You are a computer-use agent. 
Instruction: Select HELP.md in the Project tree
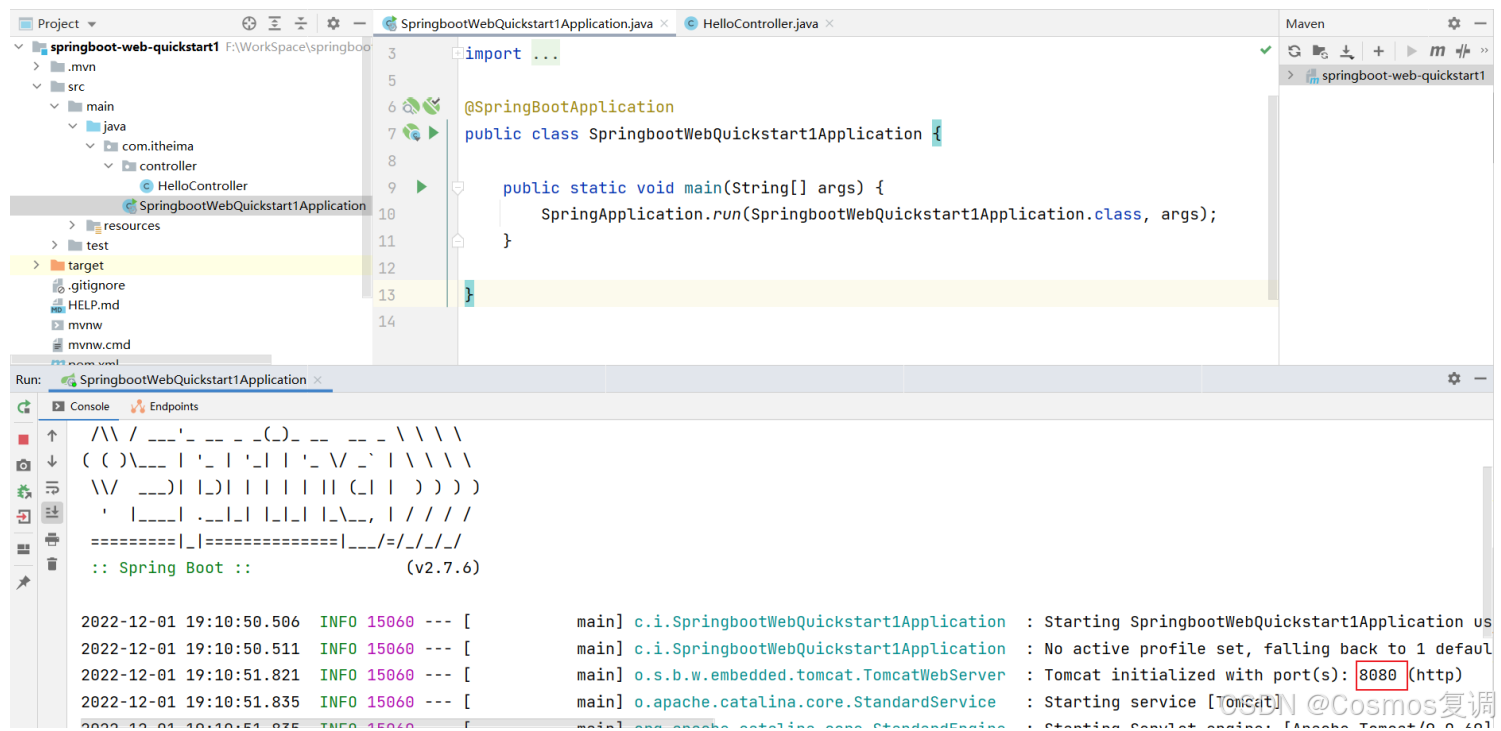coord(85,305)
